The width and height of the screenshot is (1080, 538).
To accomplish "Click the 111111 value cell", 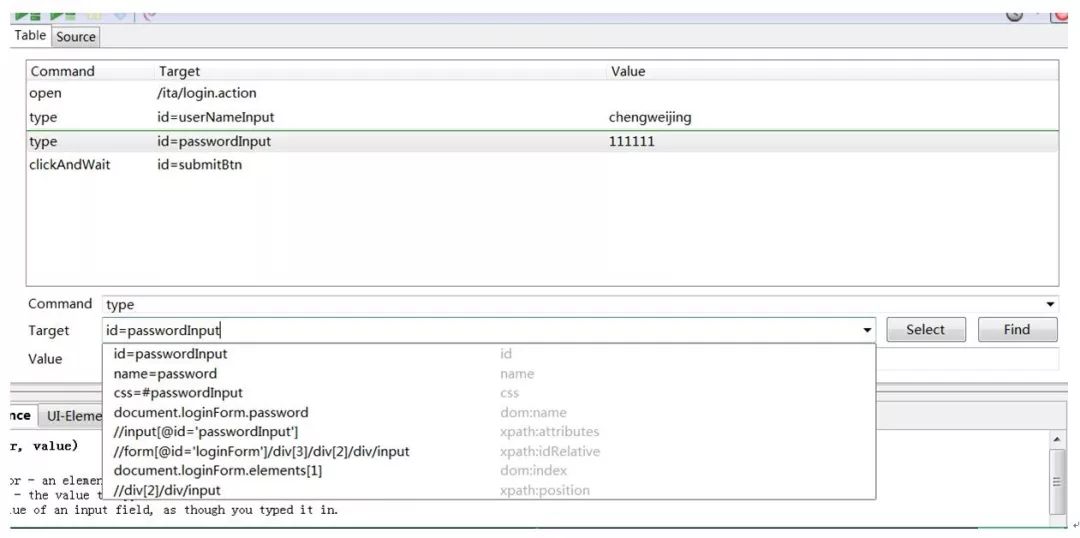I will point(632,141).
